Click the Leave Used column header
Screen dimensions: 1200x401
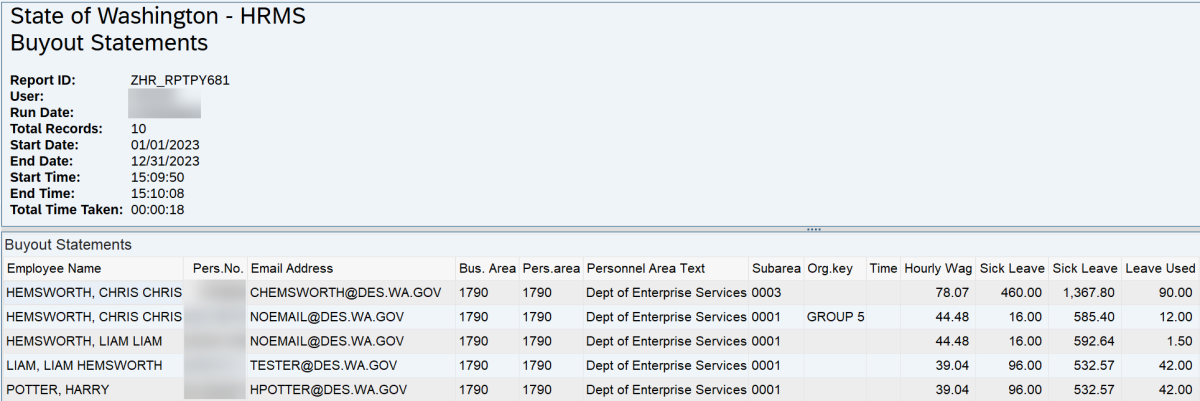pyautogui.click(x=1160, y=269)
